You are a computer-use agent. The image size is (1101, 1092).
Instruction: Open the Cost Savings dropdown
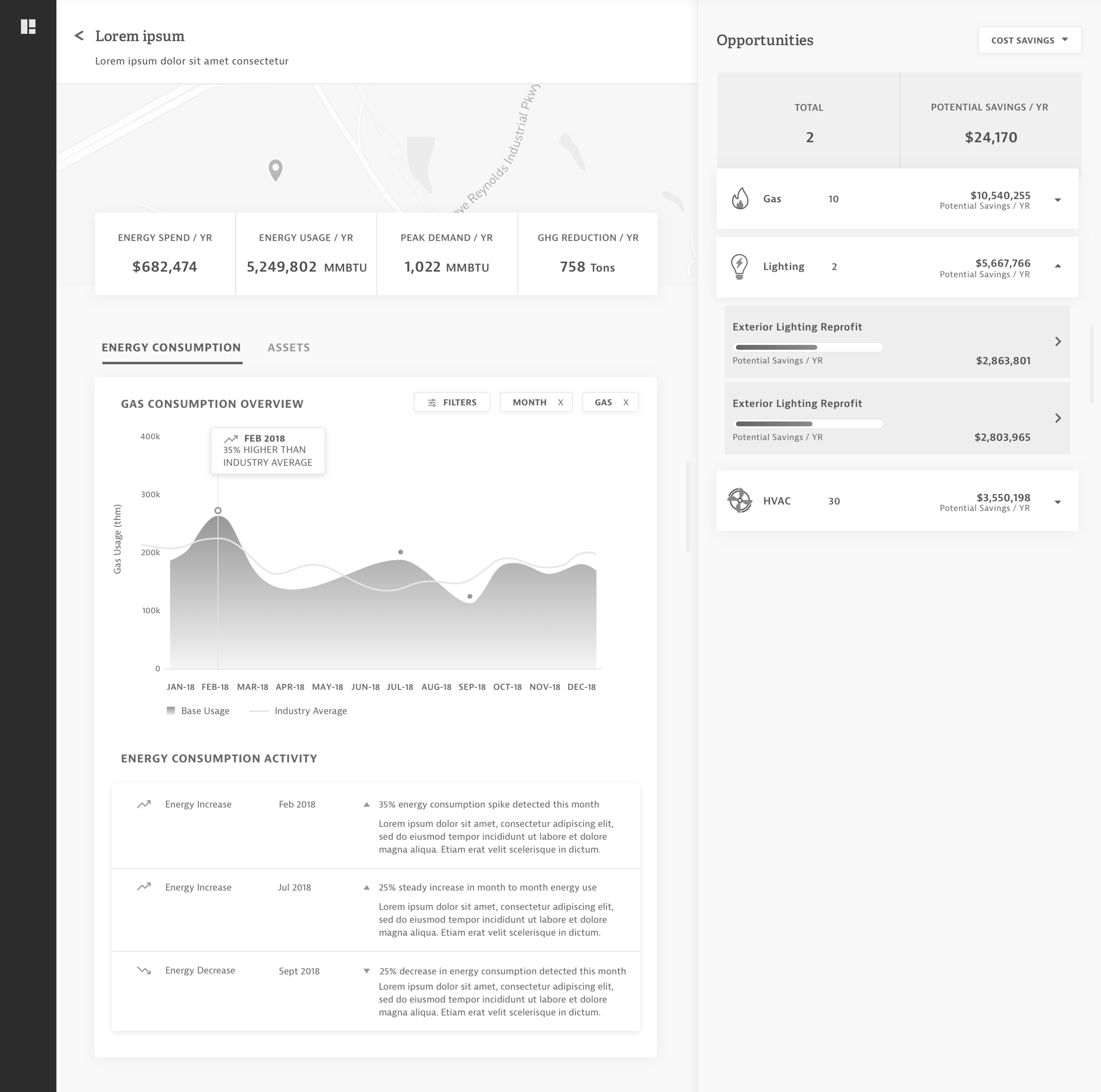1029,41
